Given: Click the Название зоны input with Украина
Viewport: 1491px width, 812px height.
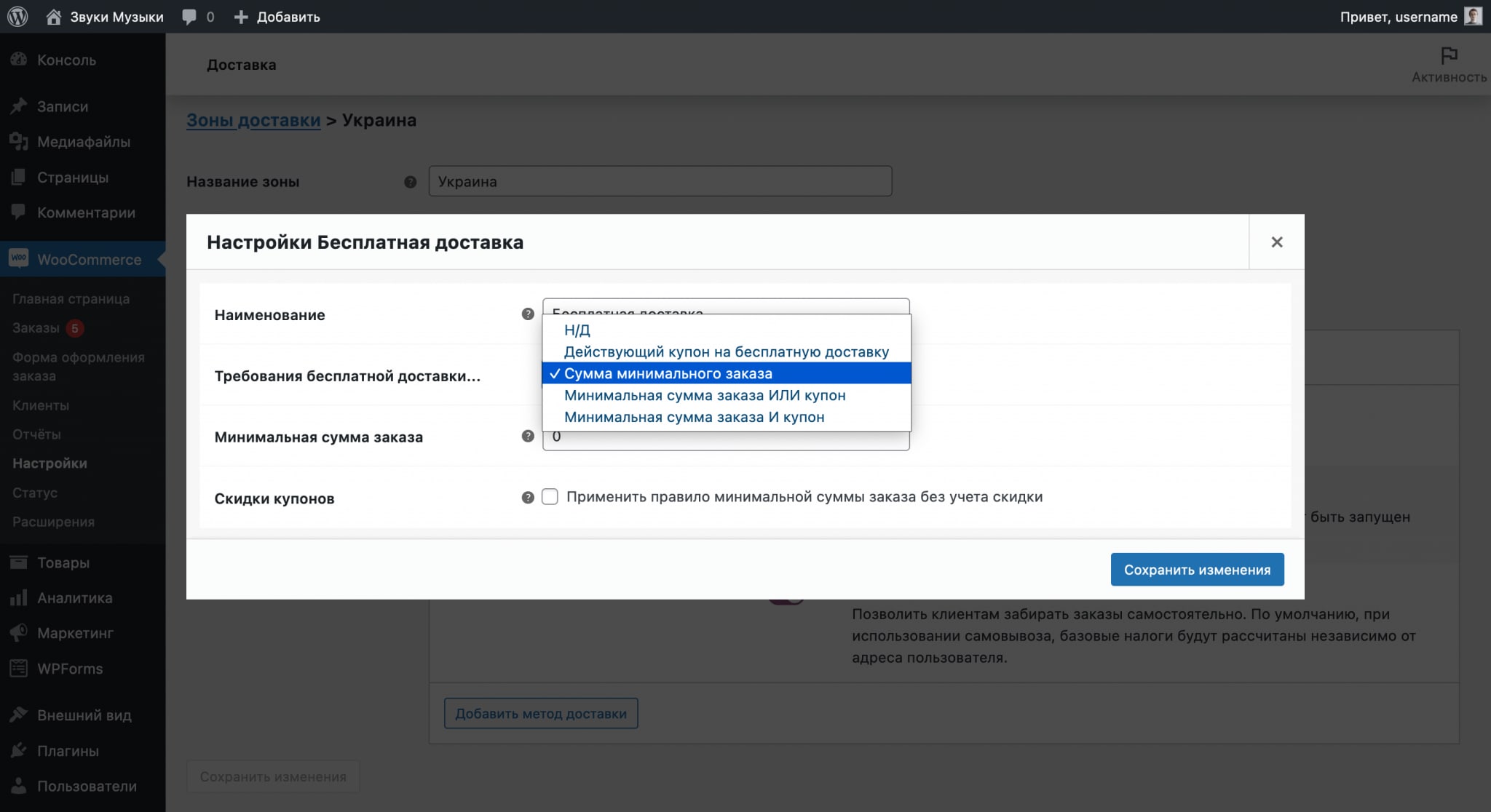Looking at the screenshot, I should tap(660, 181).
